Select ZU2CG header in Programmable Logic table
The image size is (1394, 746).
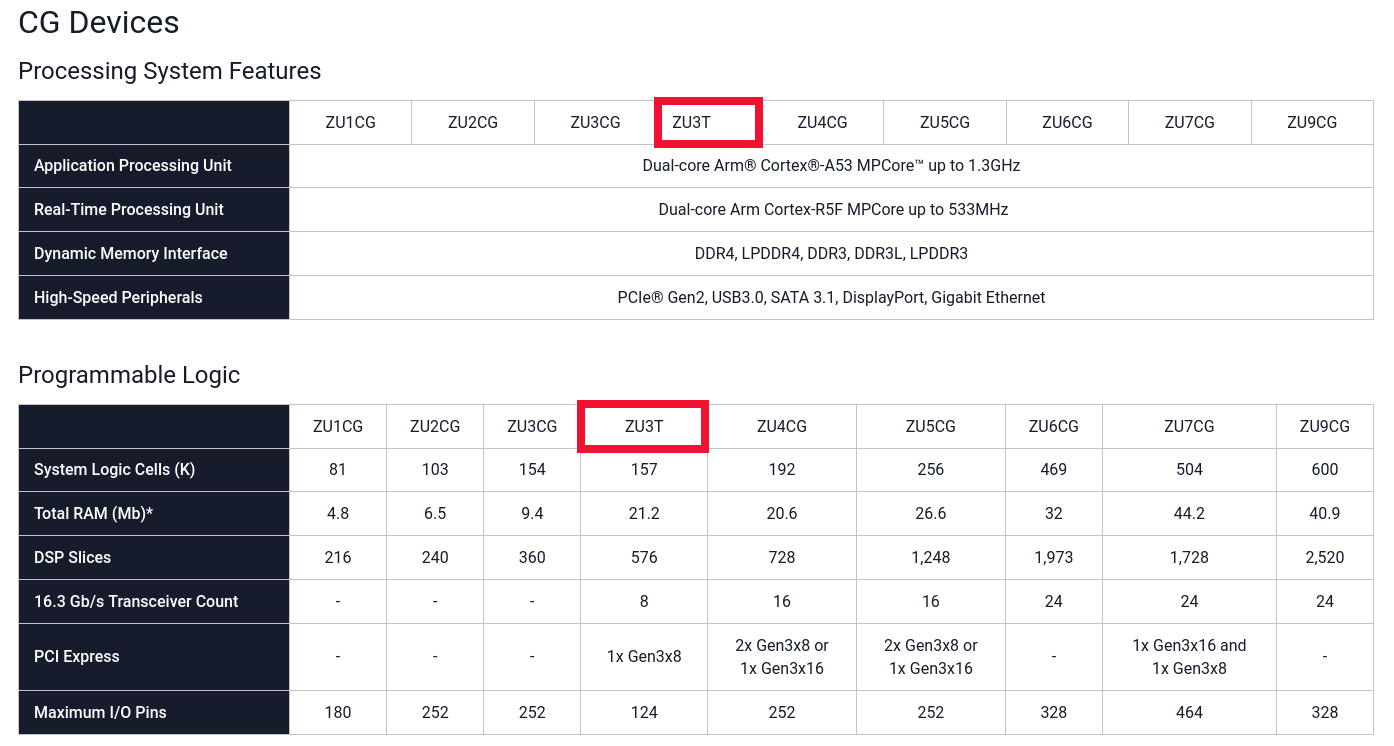point(435,426)
